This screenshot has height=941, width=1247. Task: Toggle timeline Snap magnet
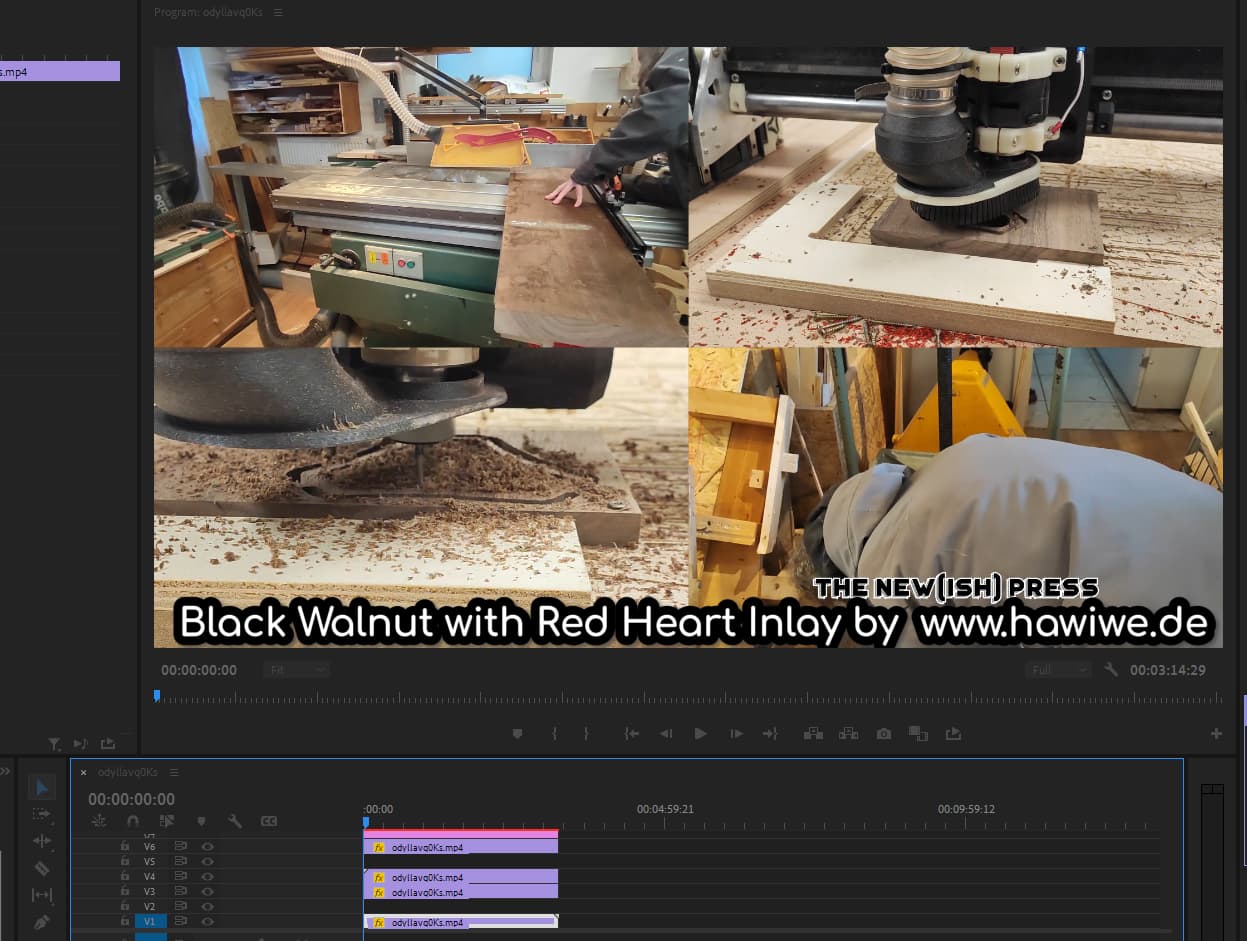[132, 821]
